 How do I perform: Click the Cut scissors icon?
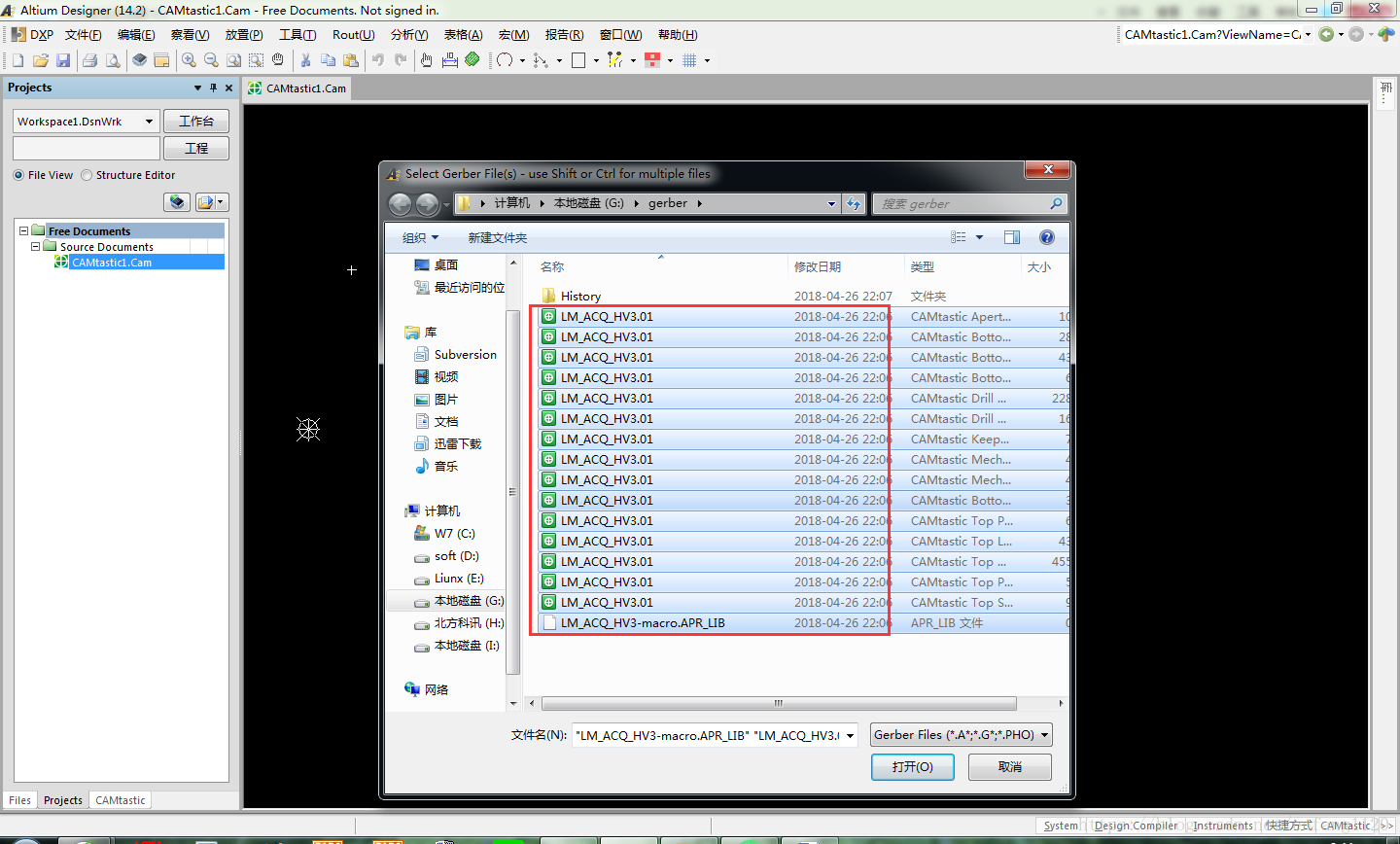click(305, 60)
